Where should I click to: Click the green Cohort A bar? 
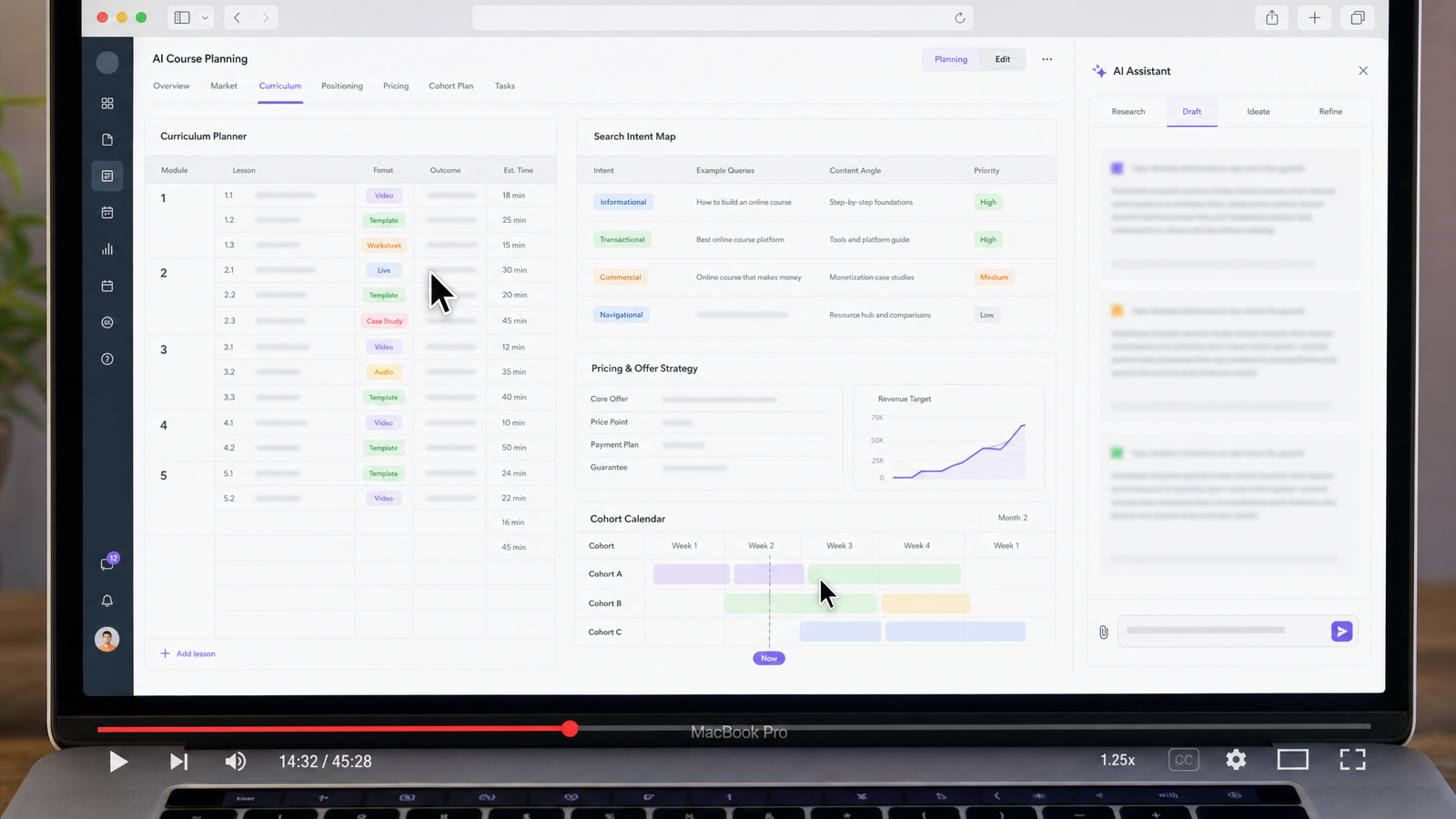[x=885, y=574]
